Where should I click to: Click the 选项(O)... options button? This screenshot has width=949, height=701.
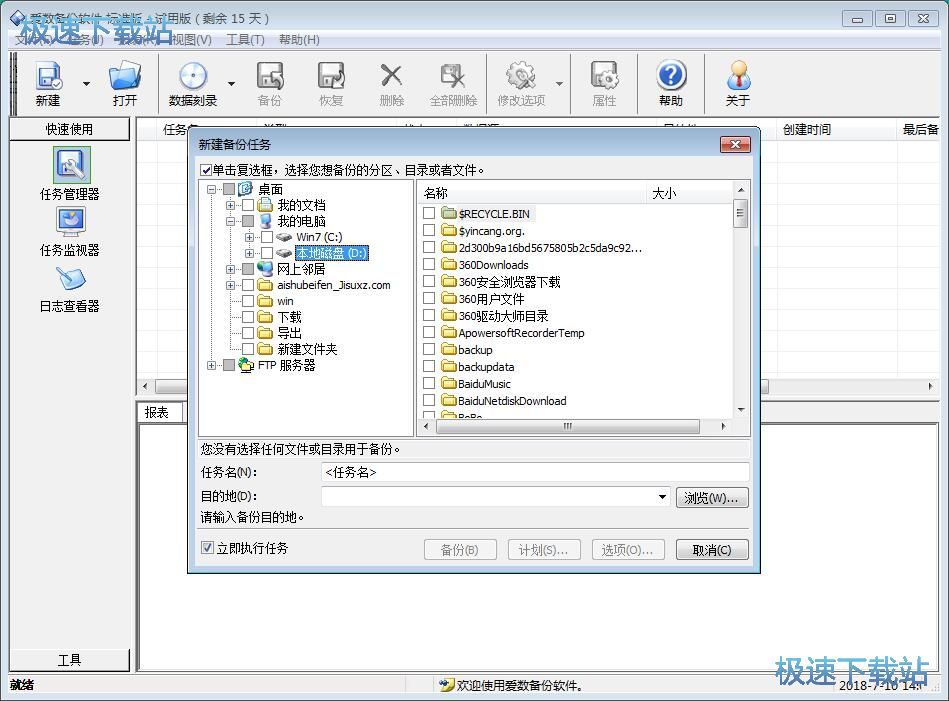tap(628, 550)
